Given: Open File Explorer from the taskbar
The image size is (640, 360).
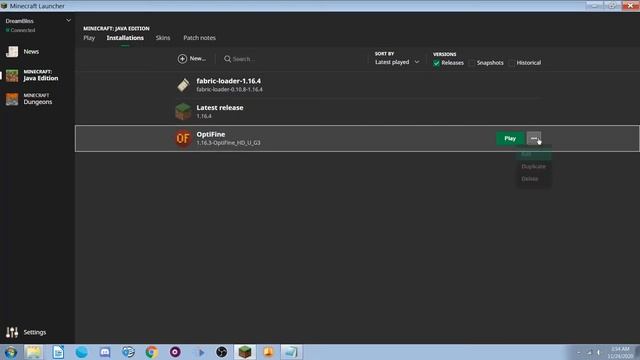Looking at the screenshot, I should 33,352.
